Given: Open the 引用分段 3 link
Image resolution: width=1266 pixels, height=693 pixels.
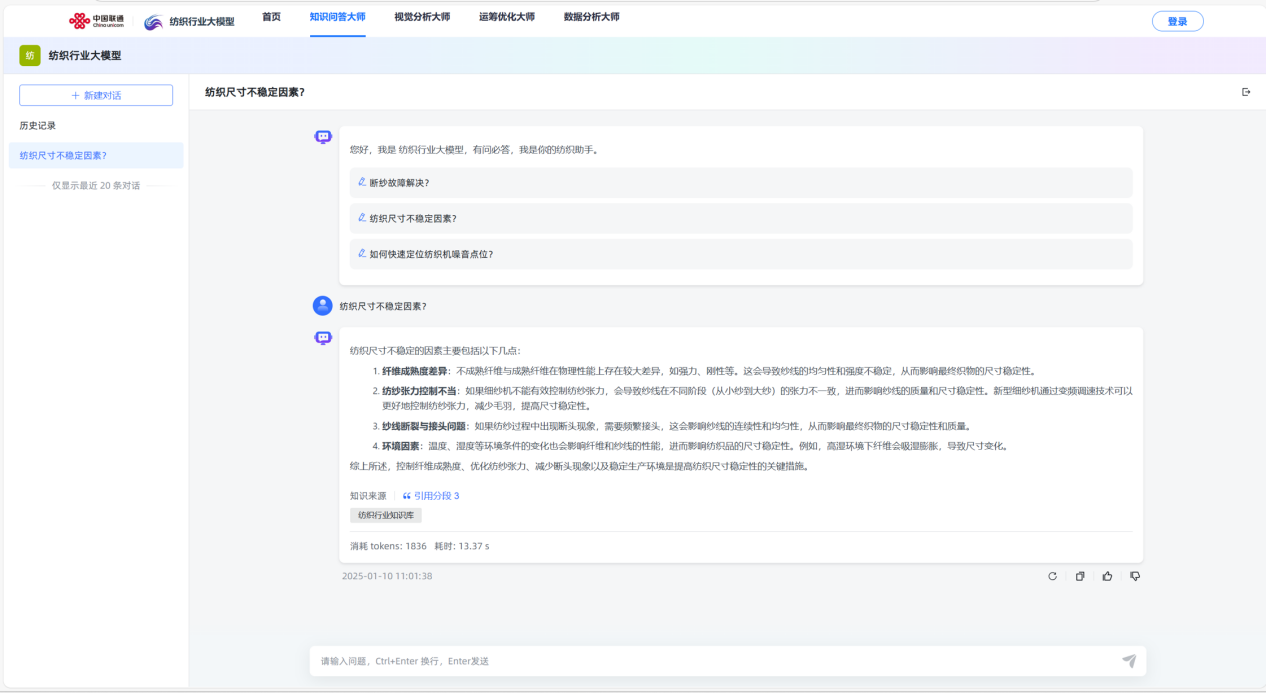Looking at the screenshot, I should [431, 496].
